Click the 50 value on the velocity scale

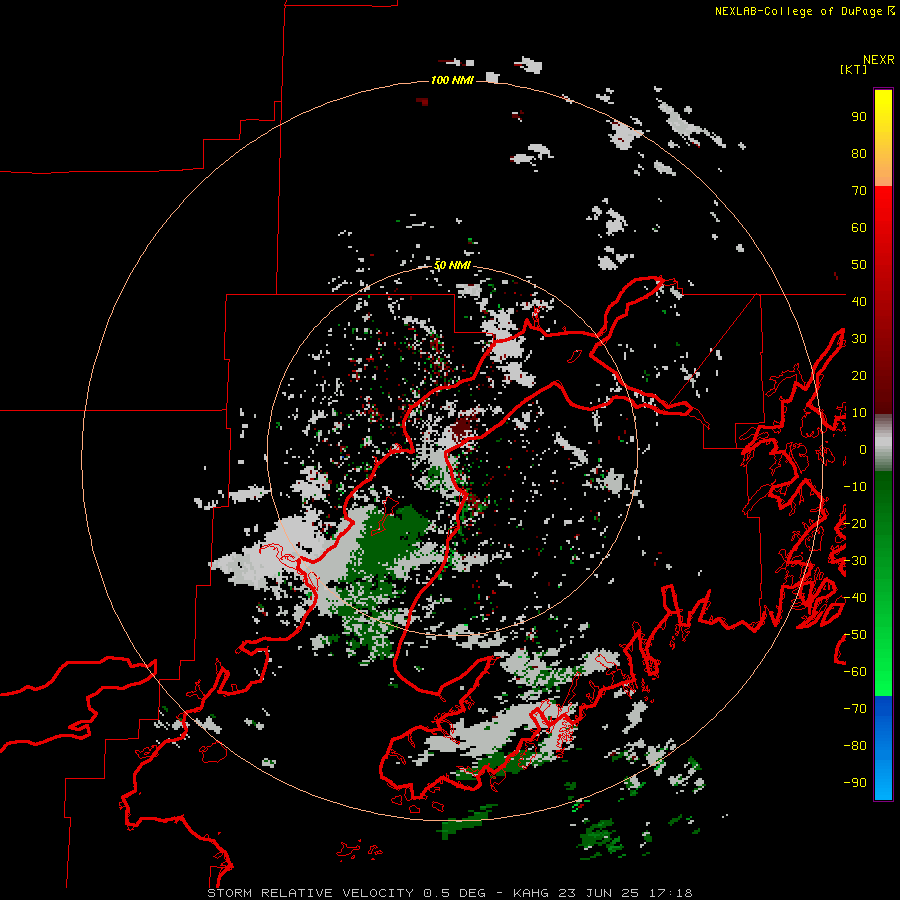859,265
